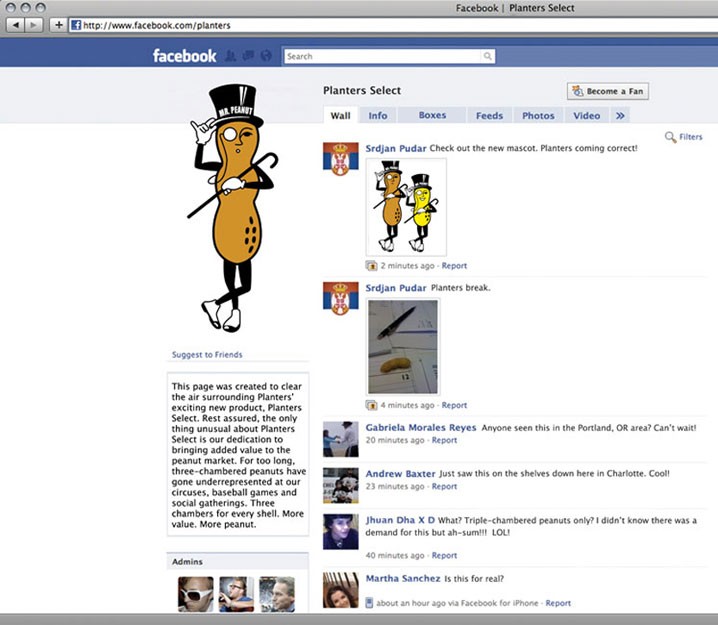Click the Filters magnifier icon
The width and height of the screenshot is (718, 625).
click(x=670, y=137)
